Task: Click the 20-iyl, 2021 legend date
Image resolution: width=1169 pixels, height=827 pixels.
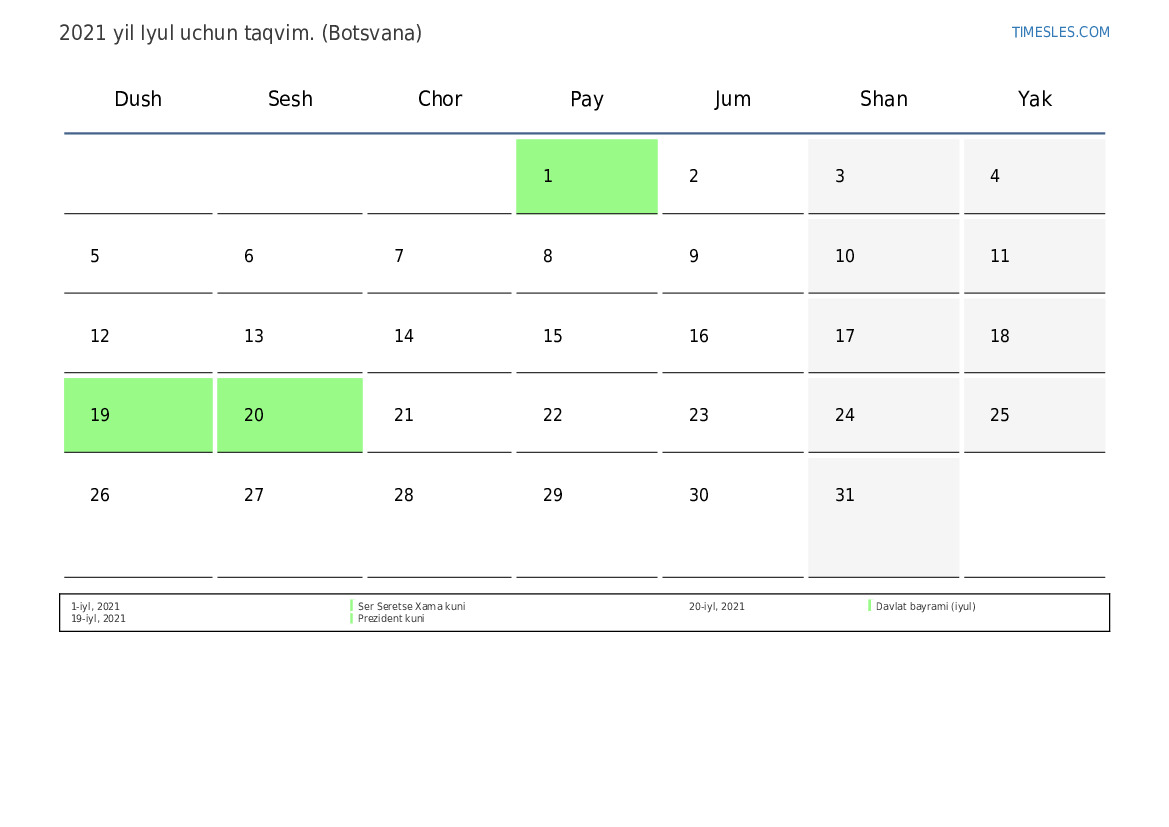Action: 716,606
